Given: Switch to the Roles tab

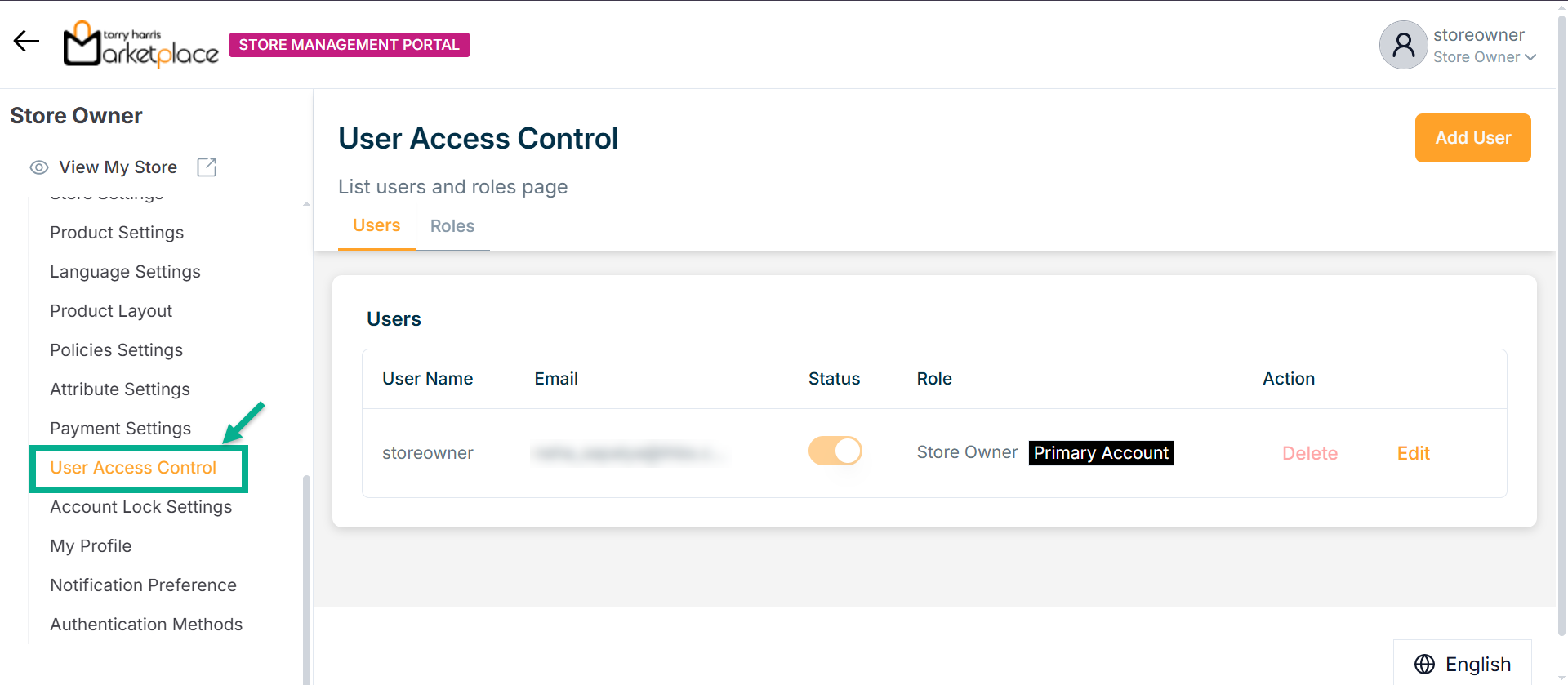Looking at the screenshot, I should [452, 226].
